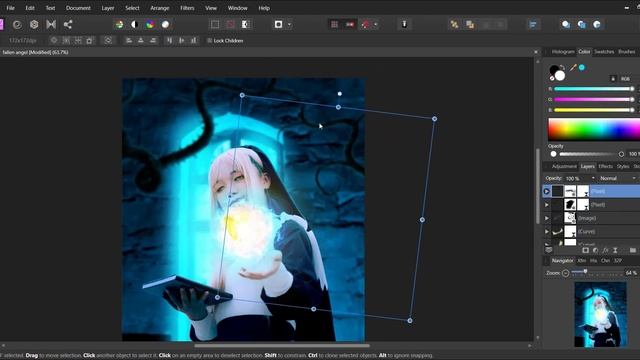
Task: Open the File menu
Action: click(x=10, y=8)
